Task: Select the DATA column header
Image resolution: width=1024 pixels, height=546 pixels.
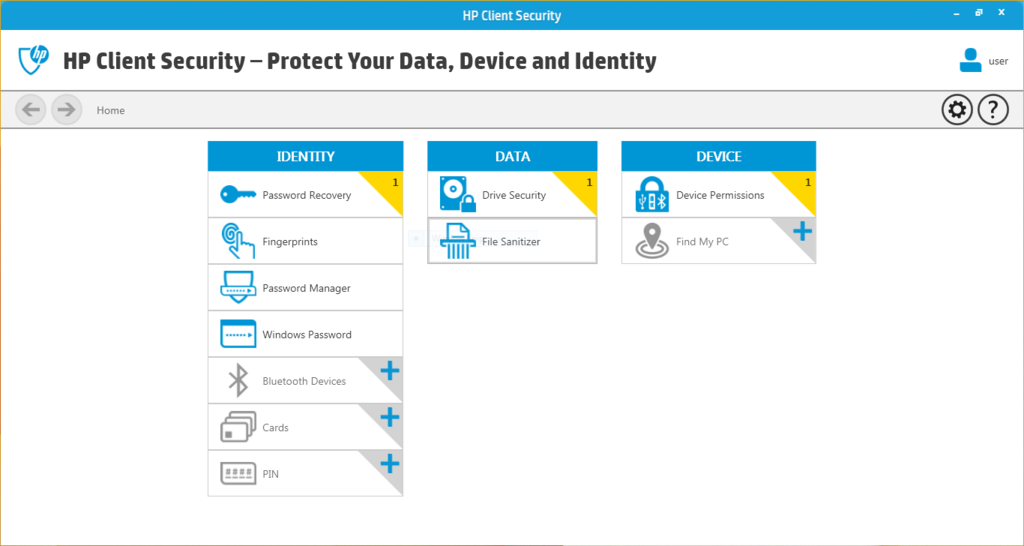Action: [x=513, y=156]
